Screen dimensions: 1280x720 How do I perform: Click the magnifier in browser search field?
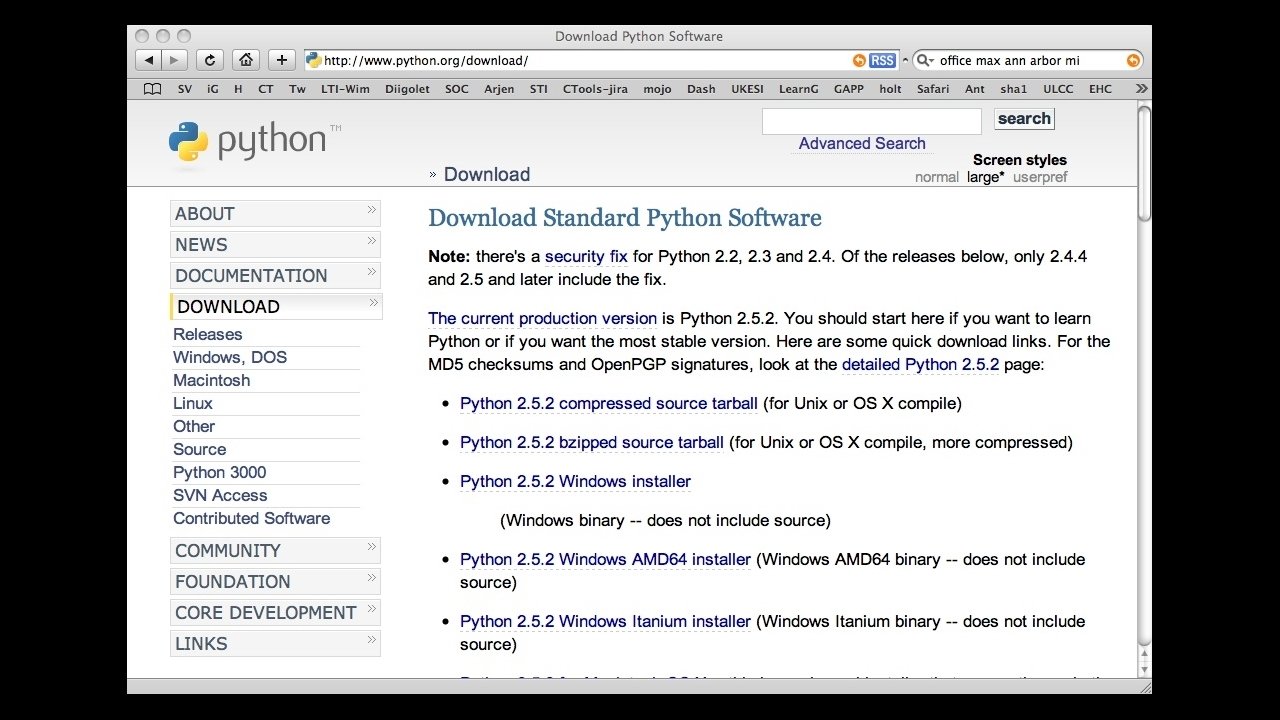click(x=925, y=60)
